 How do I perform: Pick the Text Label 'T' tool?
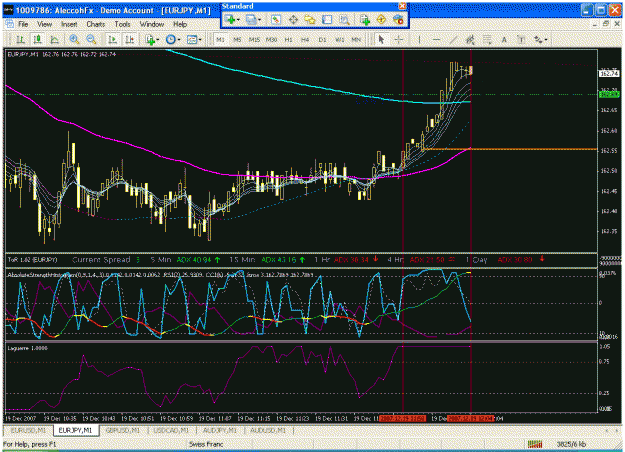pos(521,39)
